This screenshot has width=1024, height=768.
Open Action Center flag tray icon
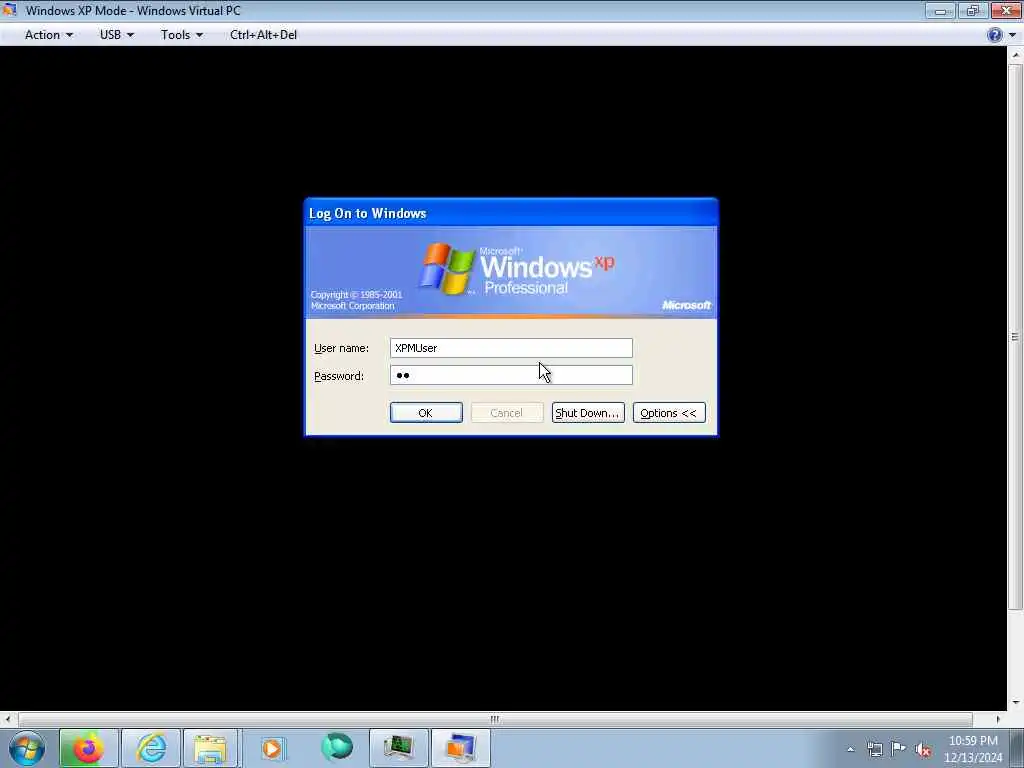coord(899,749)
